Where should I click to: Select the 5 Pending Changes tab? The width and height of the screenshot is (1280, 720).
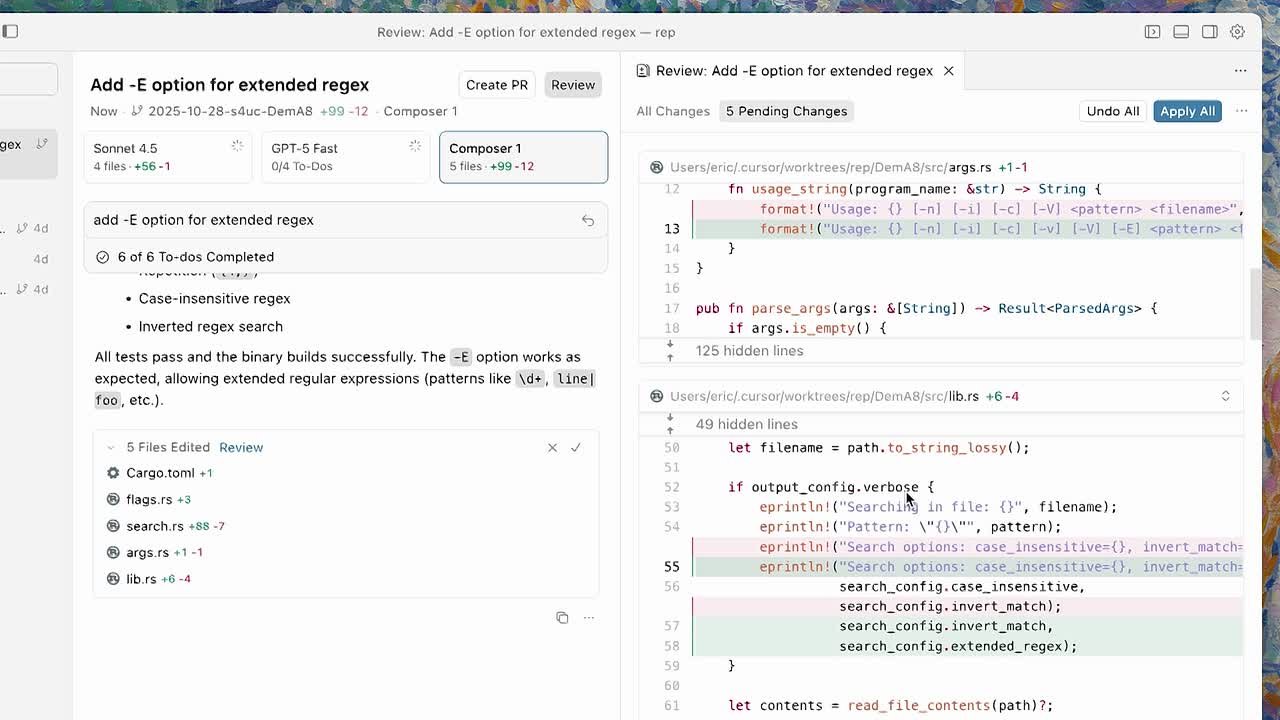[786, 111]
